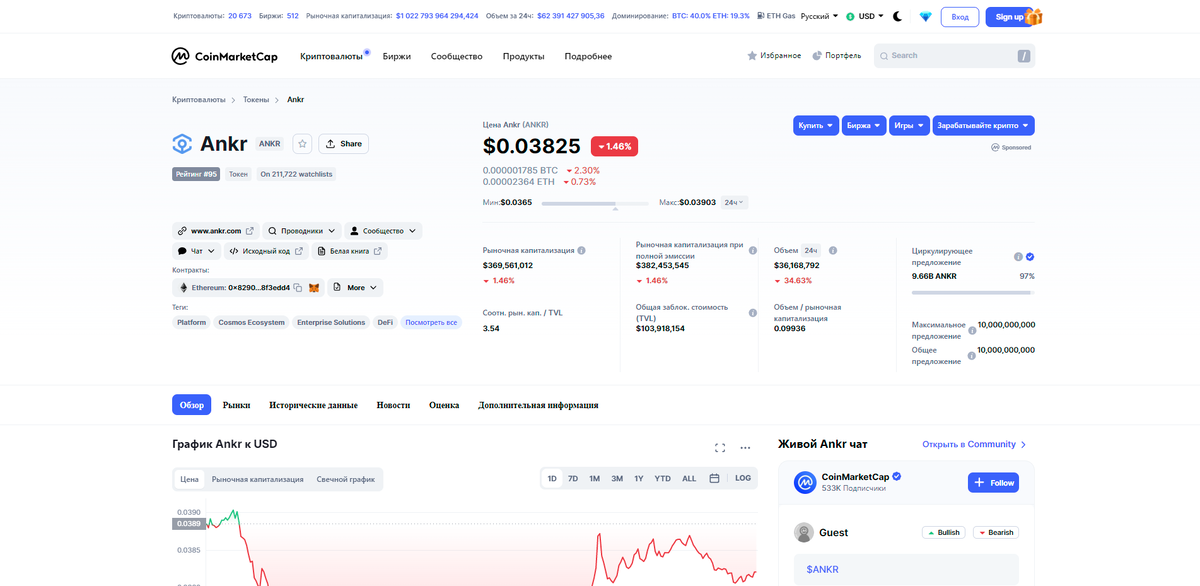Screen dimensions: 1200x586
Task: Click info icon for fully diluted cap
Action: click(x=752, y=250)
